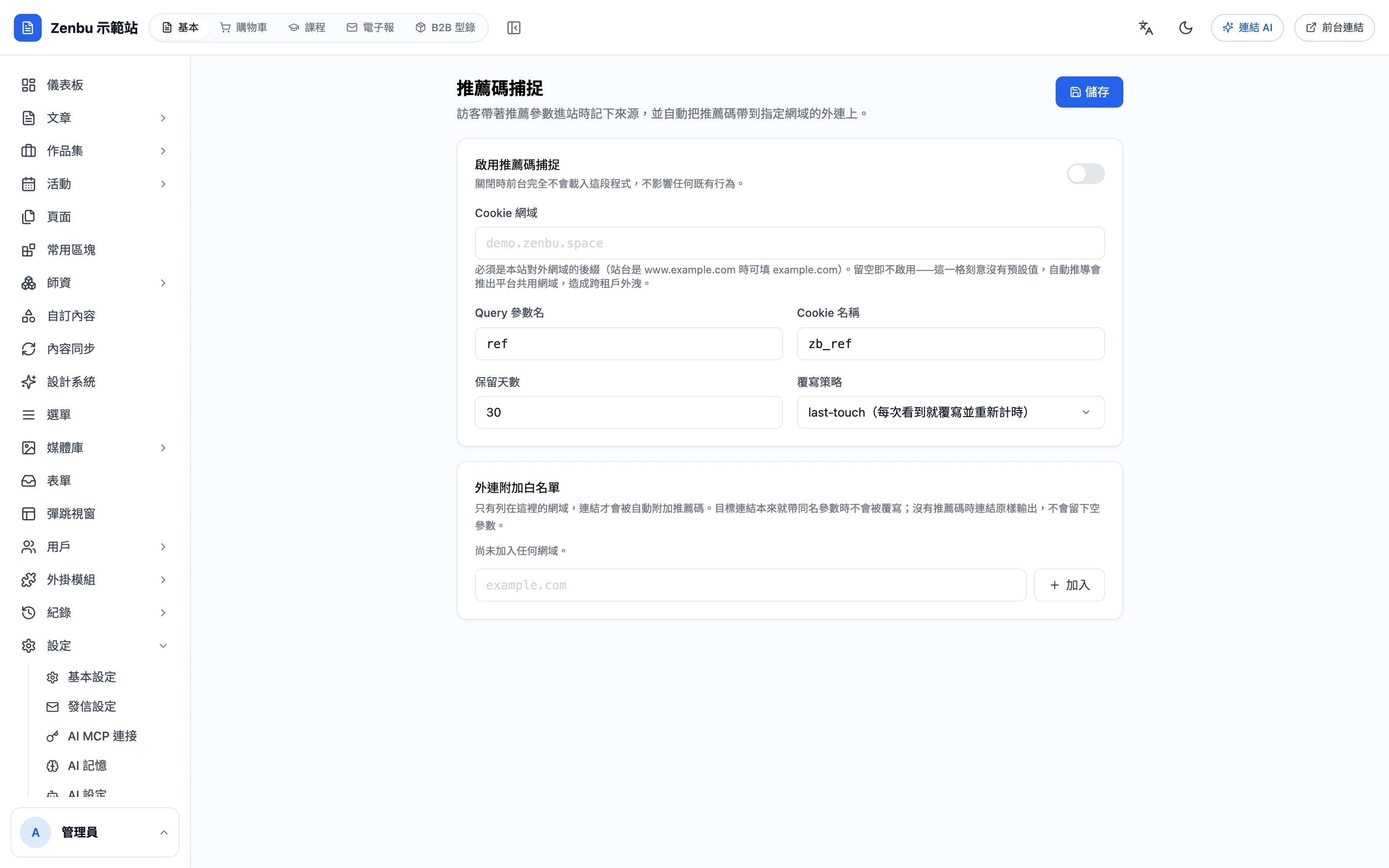
Task: Open the 前台連結 link button
Action: coord(1334,27)
